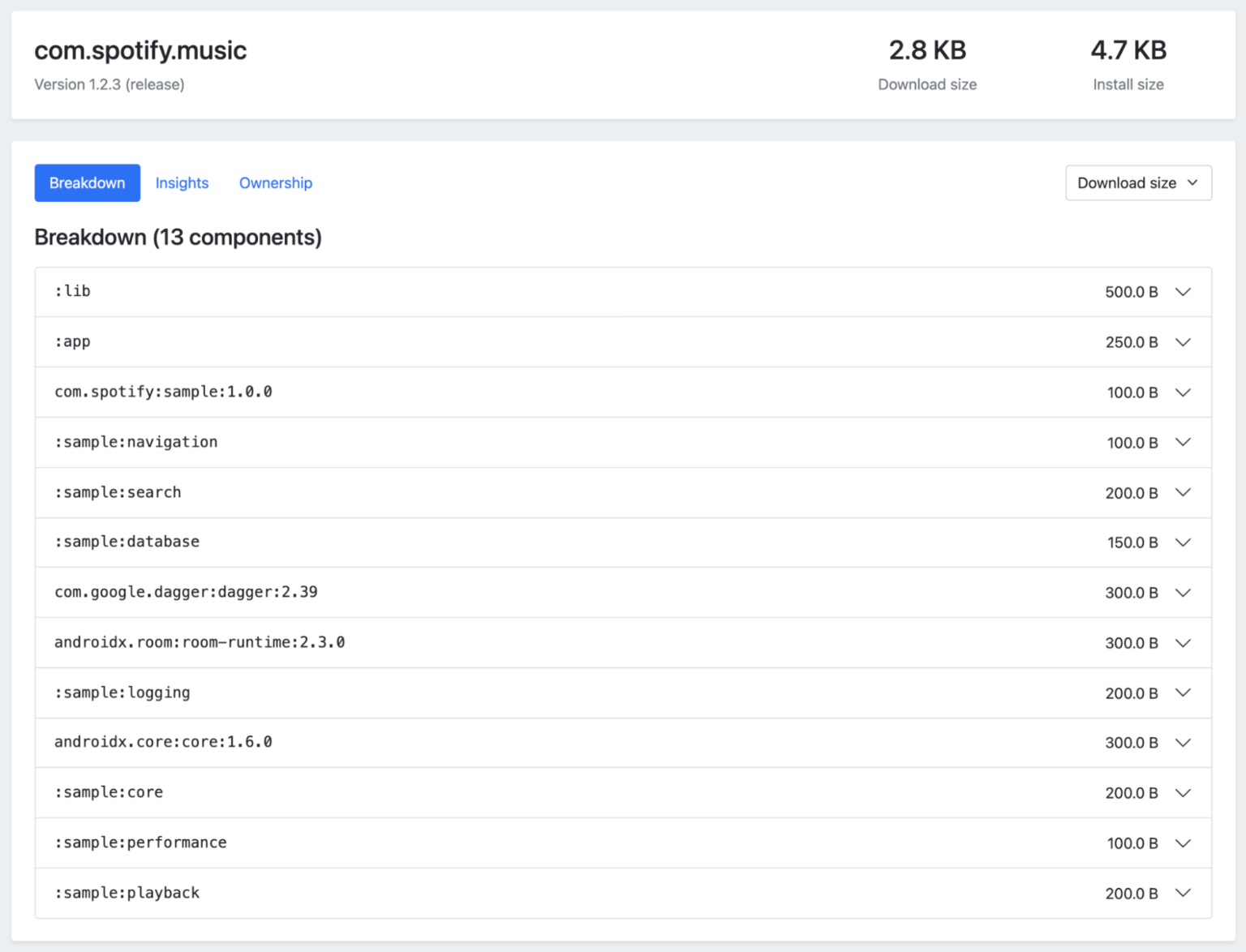Open the Download size dropdown
The height and width of the screenshot is (952, 1246).
[1138, 182]
